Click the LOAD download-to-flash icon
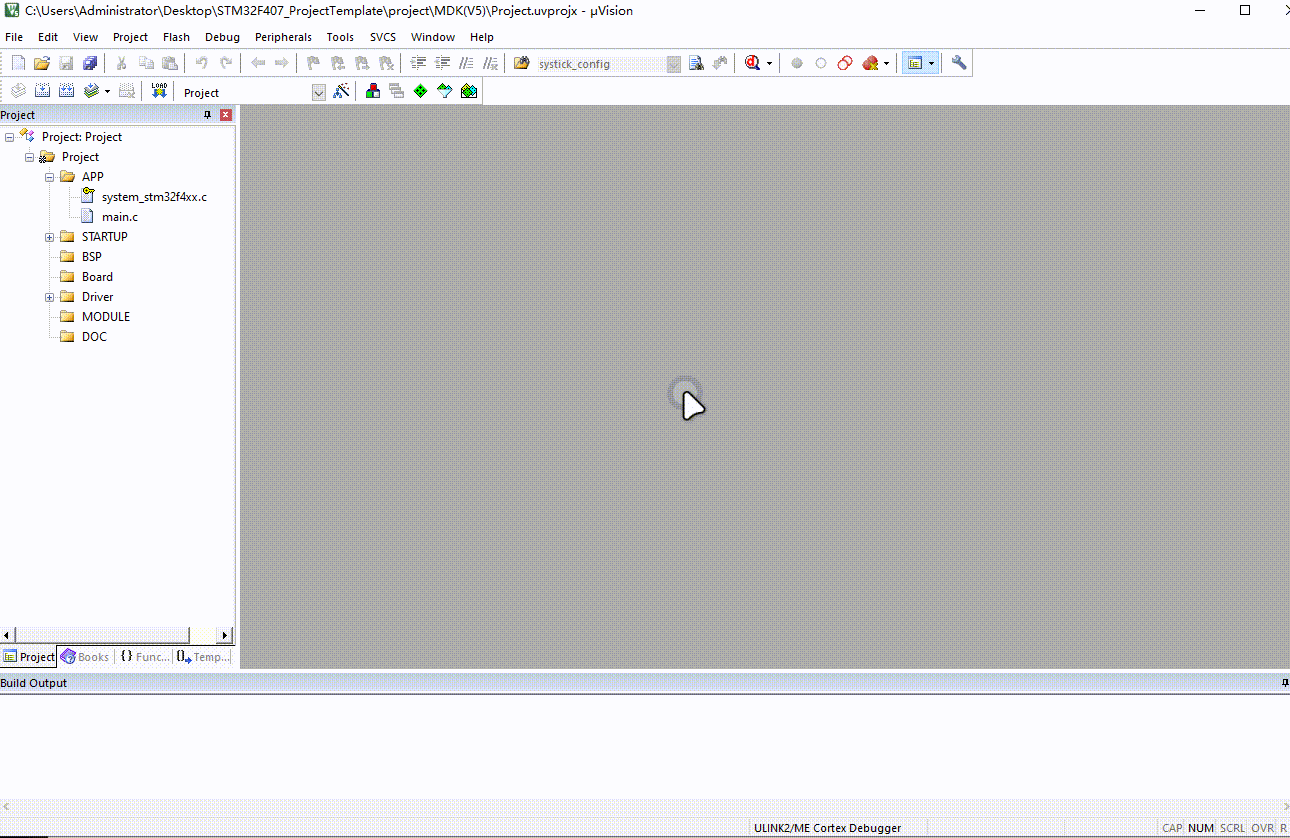 click(159, 91)
